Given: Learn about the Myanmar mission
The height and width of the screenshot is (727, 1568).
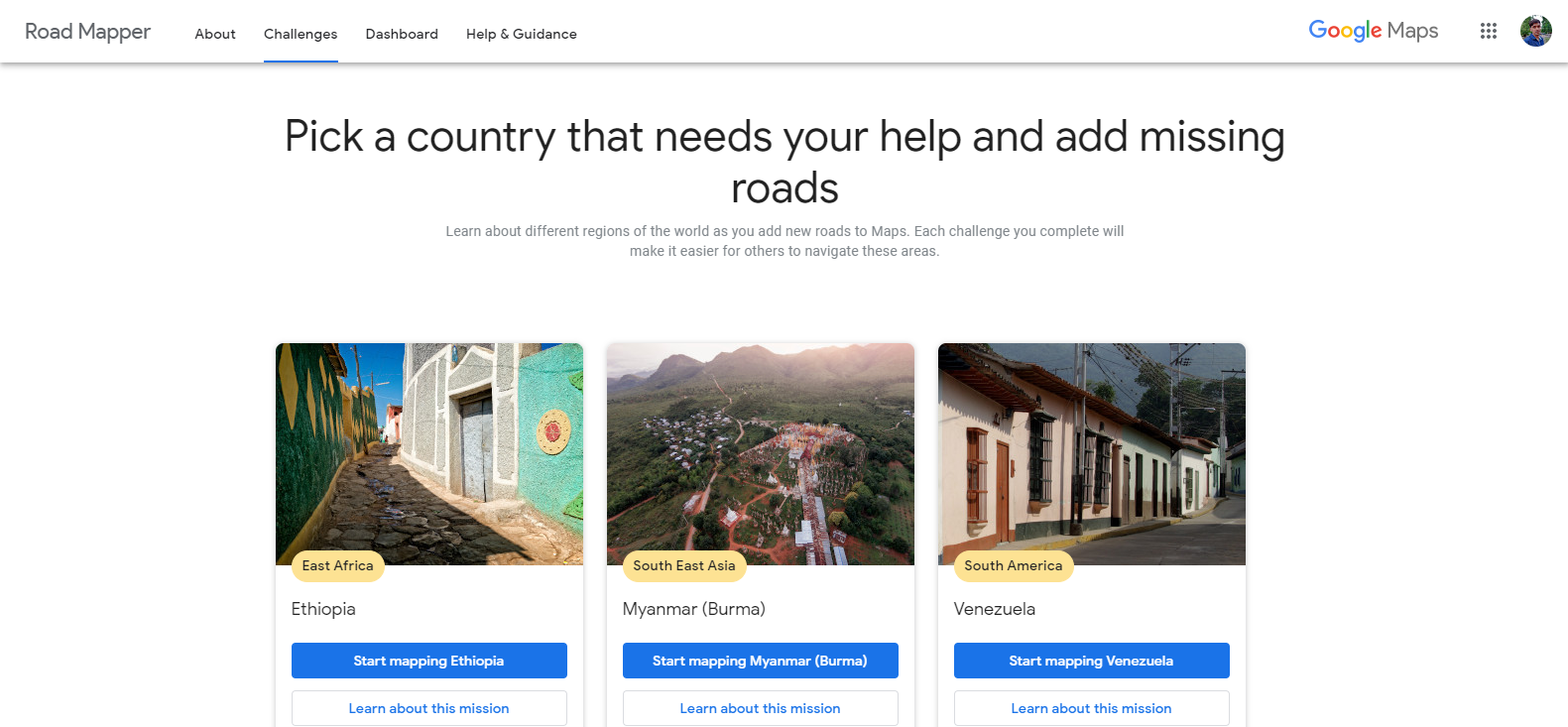Looking at the screenshot, I should (x=761, y=708).
